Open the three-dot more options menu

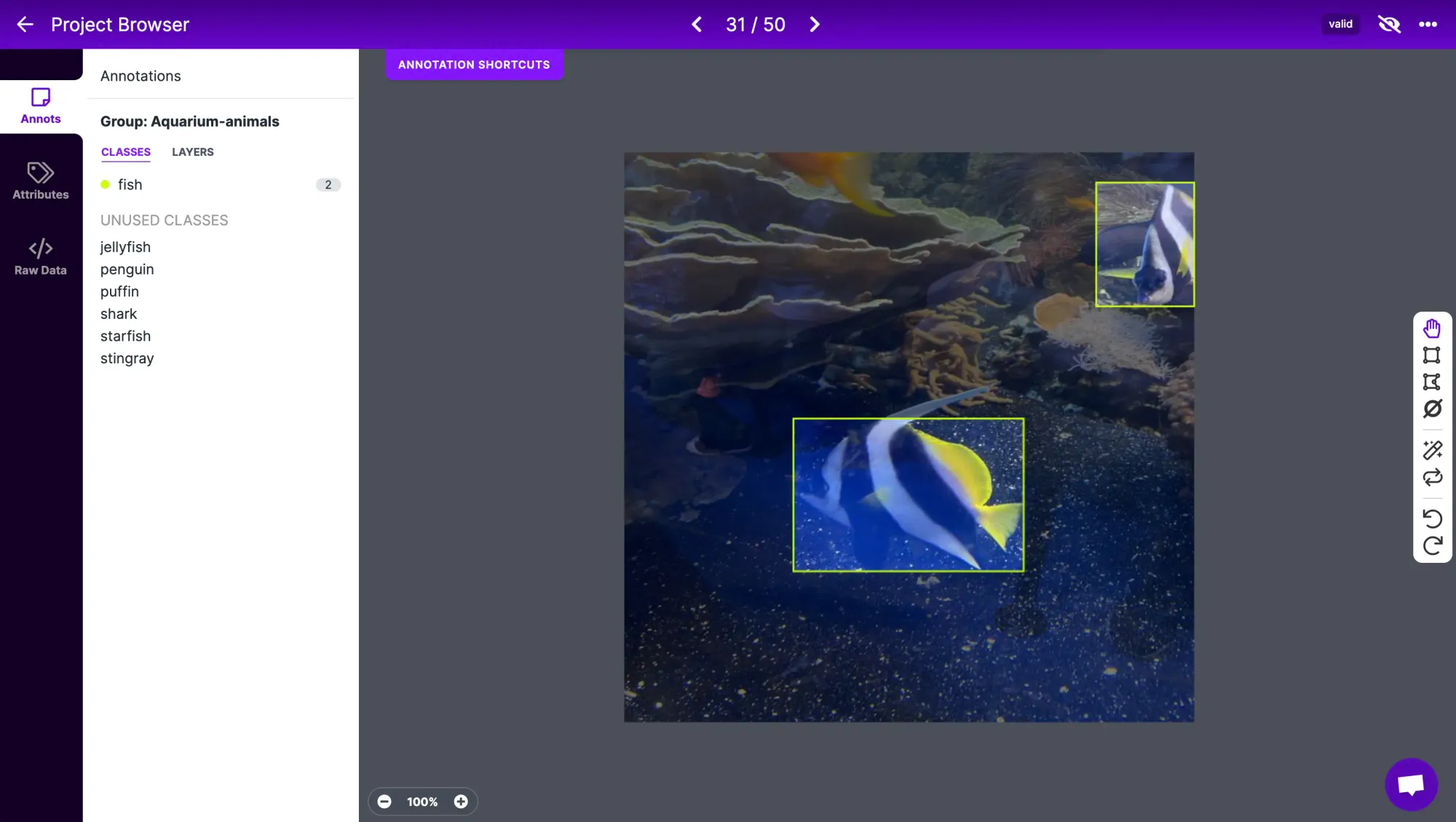point(1428,24)
